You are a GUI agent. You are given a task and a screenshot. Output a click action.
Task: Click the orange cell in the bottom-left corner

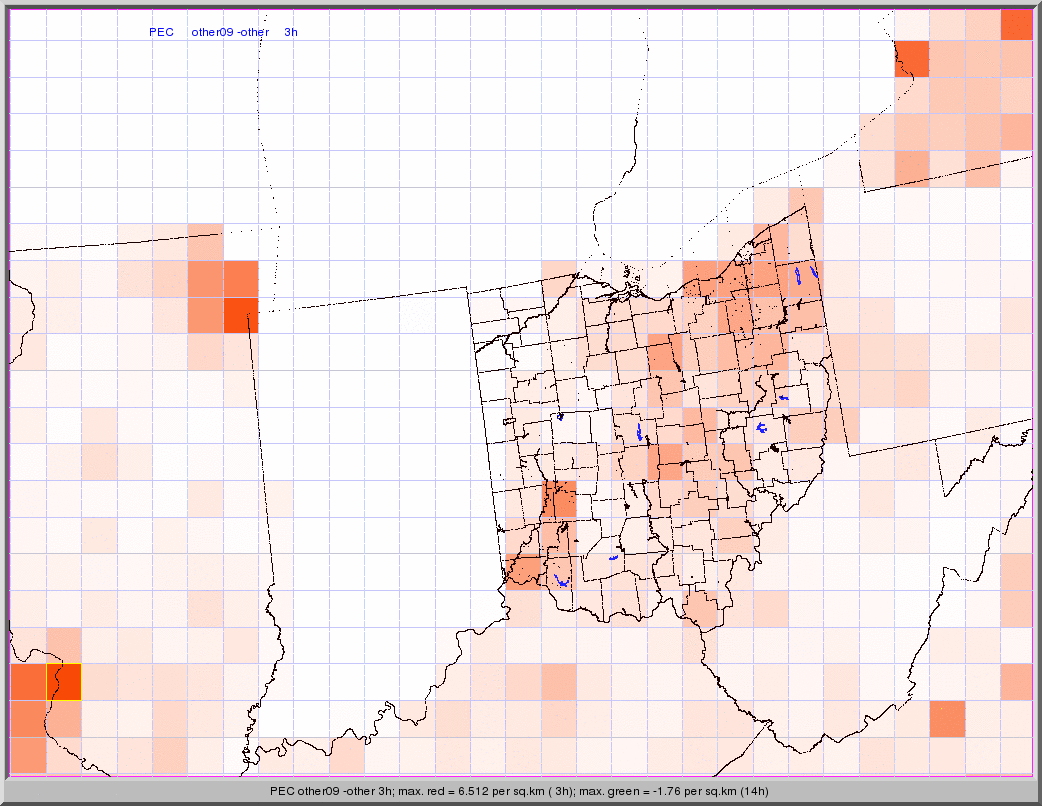(28, 754)
